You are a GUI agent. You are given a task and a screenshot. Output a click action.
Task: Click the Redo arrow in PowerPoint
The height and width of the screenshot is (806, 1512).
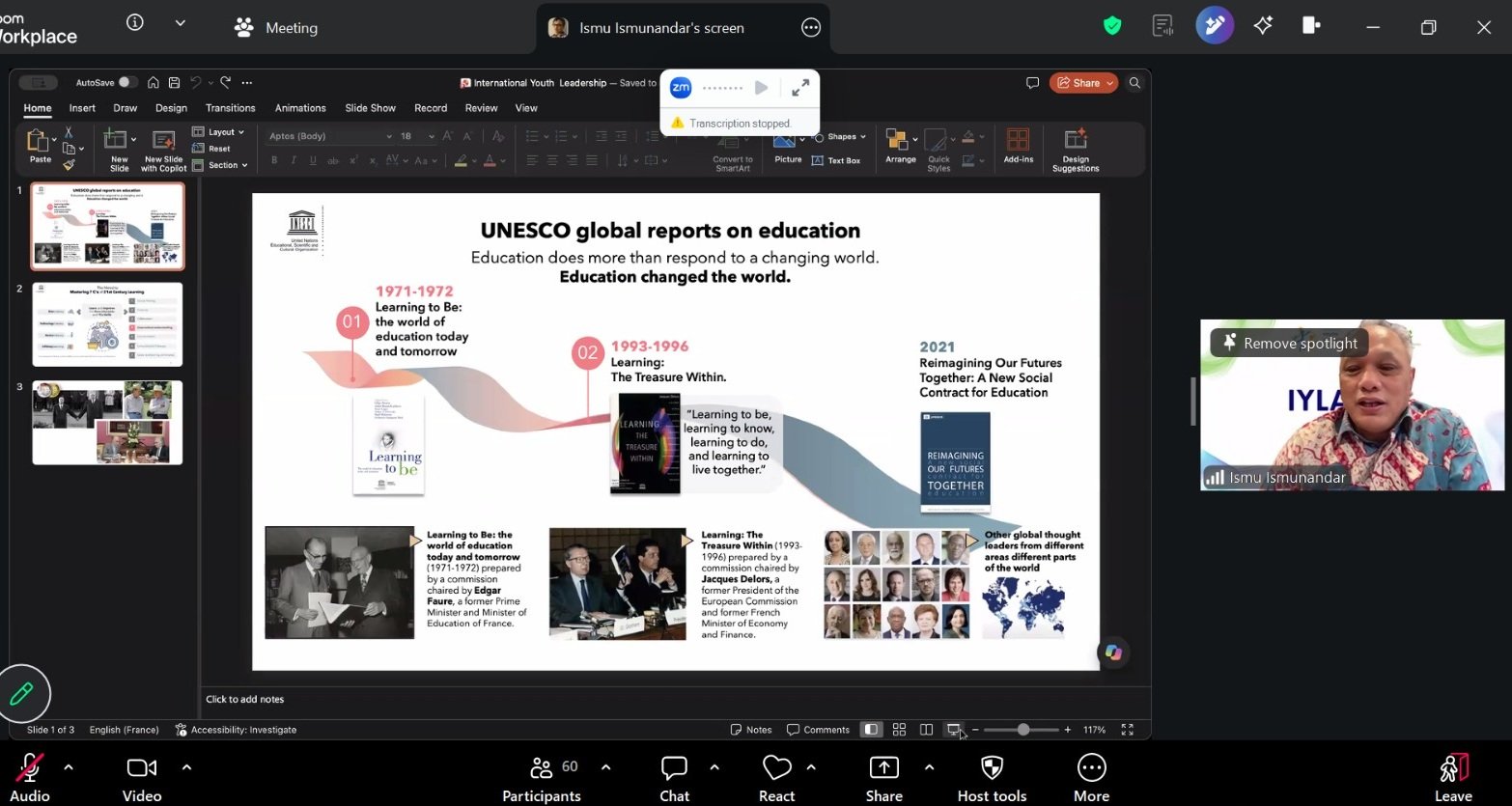(225, 83)
